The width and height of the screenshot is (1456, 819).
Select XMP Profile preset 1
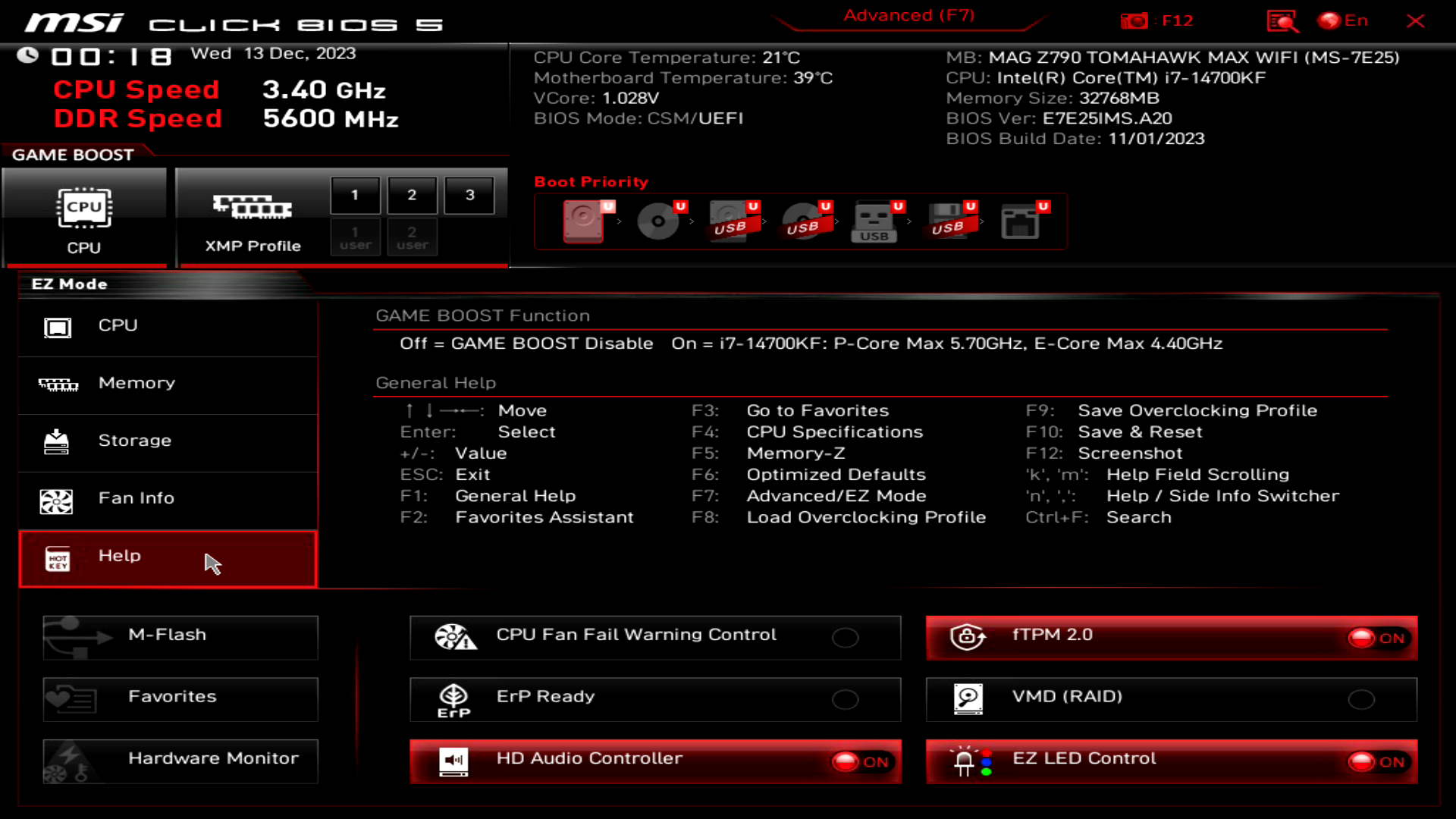[x=355, y=195]
